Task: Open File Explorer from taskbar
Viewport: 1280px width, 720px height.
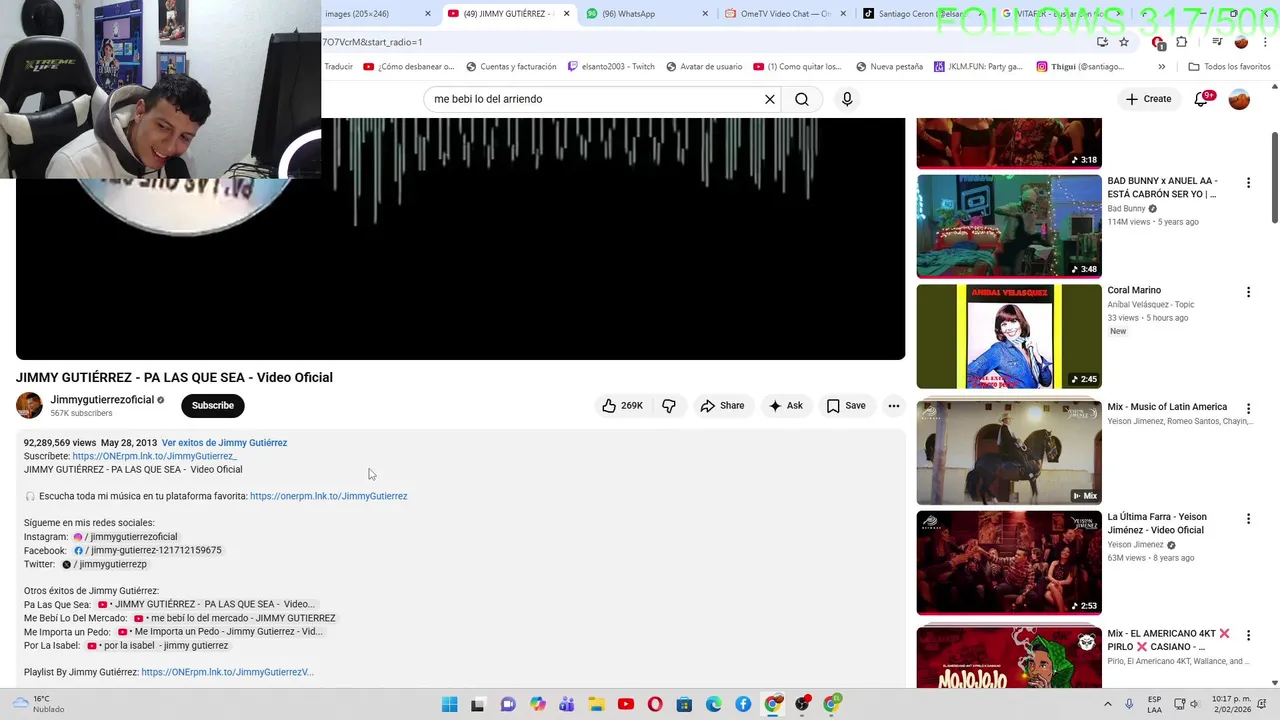Action: point(596,705)
